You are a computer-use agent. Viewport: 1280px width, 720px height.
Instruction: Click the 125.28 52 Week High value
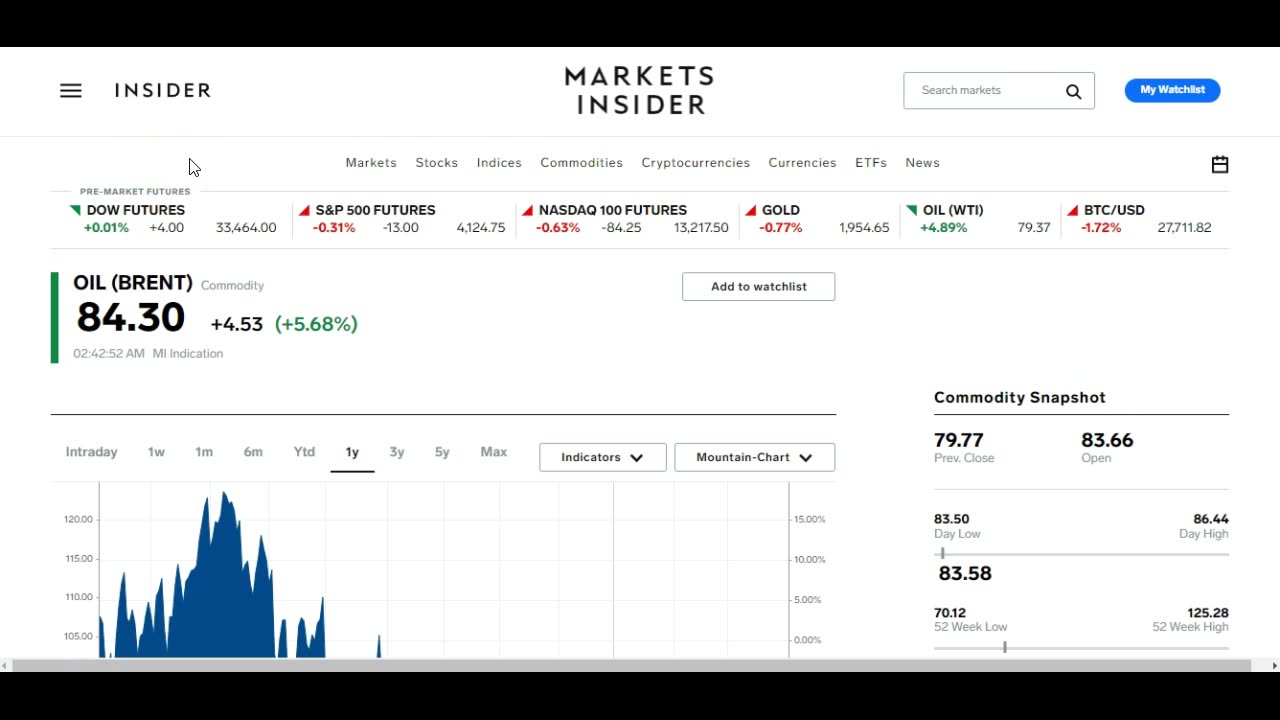[x=1208, y=613]
